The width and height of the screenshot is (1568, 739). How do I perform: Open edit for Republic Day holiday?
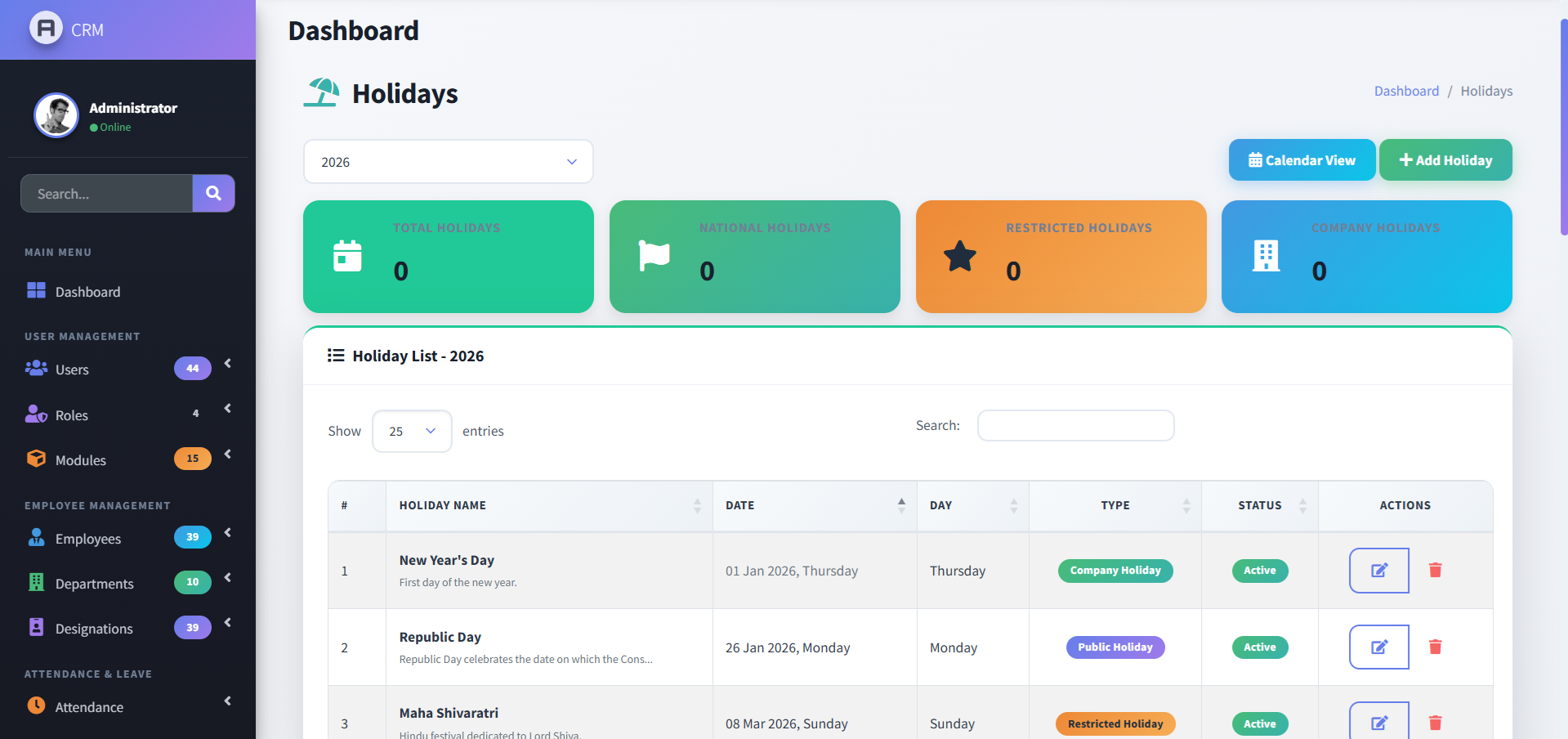[1378, 647]
